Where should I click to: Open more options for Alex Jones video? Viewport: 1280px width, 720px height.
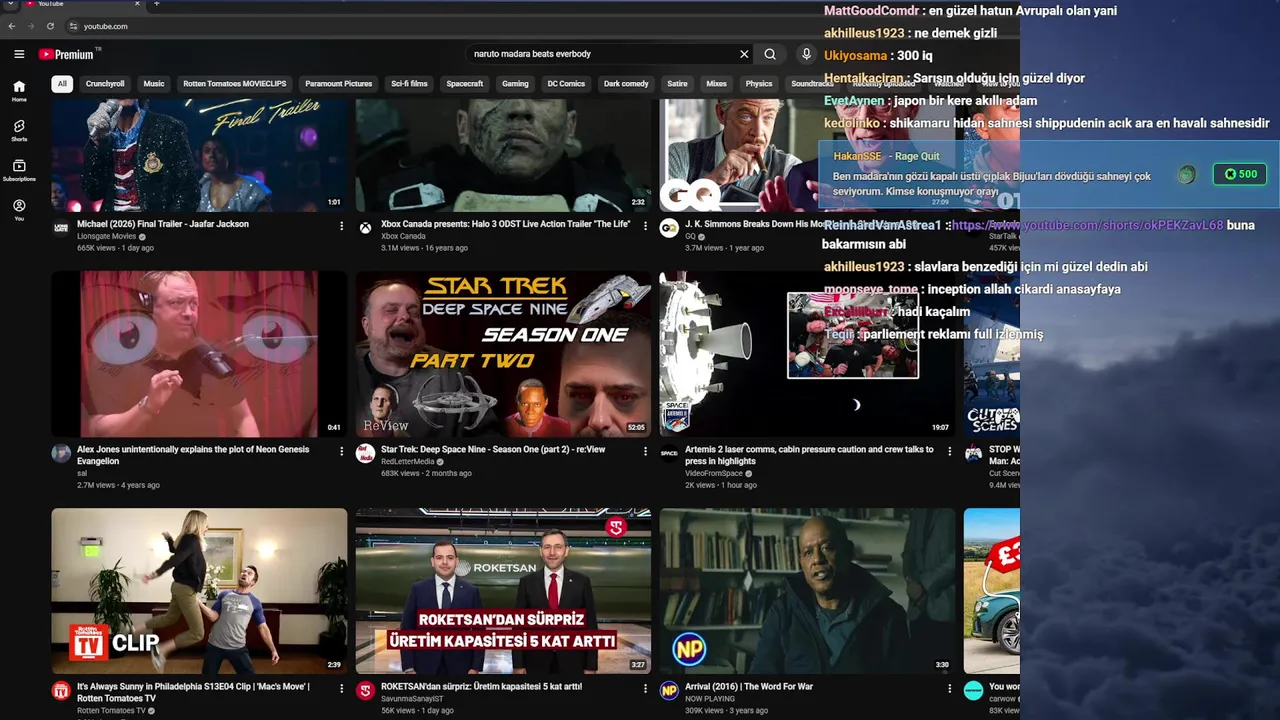pyautogui.click(x=341, y=451)
